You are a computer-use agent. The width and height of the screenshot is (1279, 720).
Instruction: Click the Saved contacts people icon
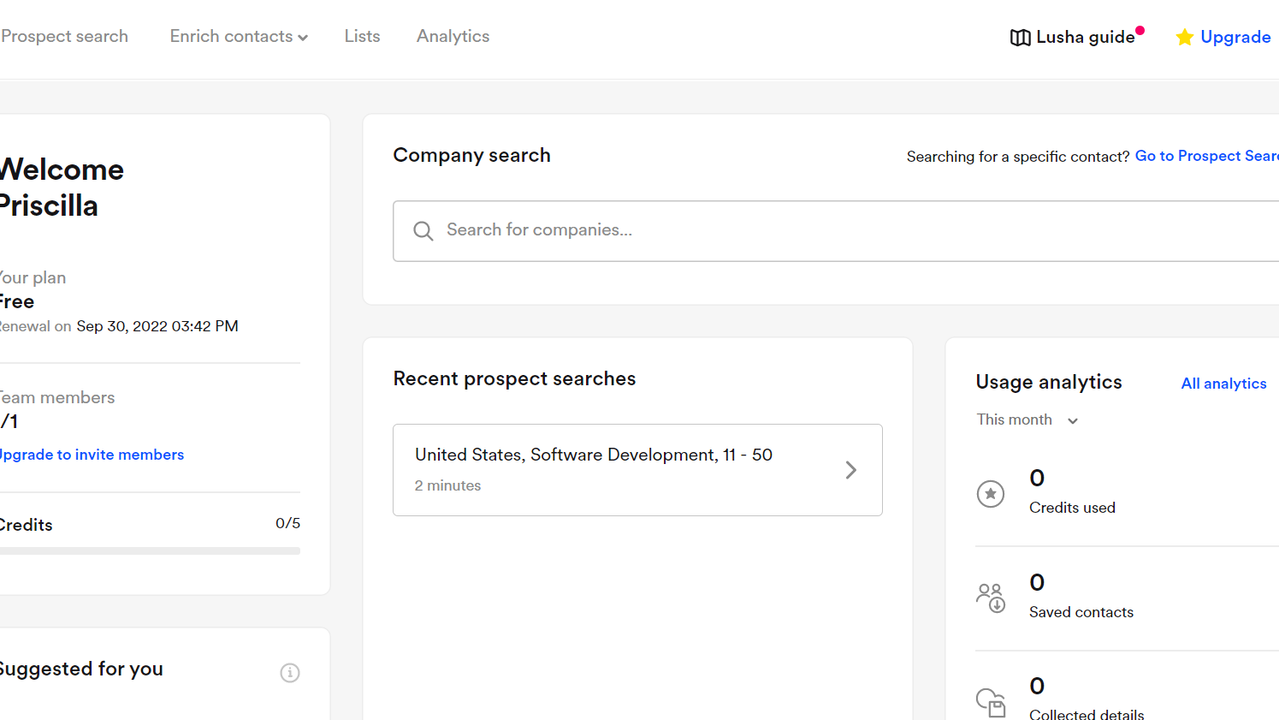(990, 597)
